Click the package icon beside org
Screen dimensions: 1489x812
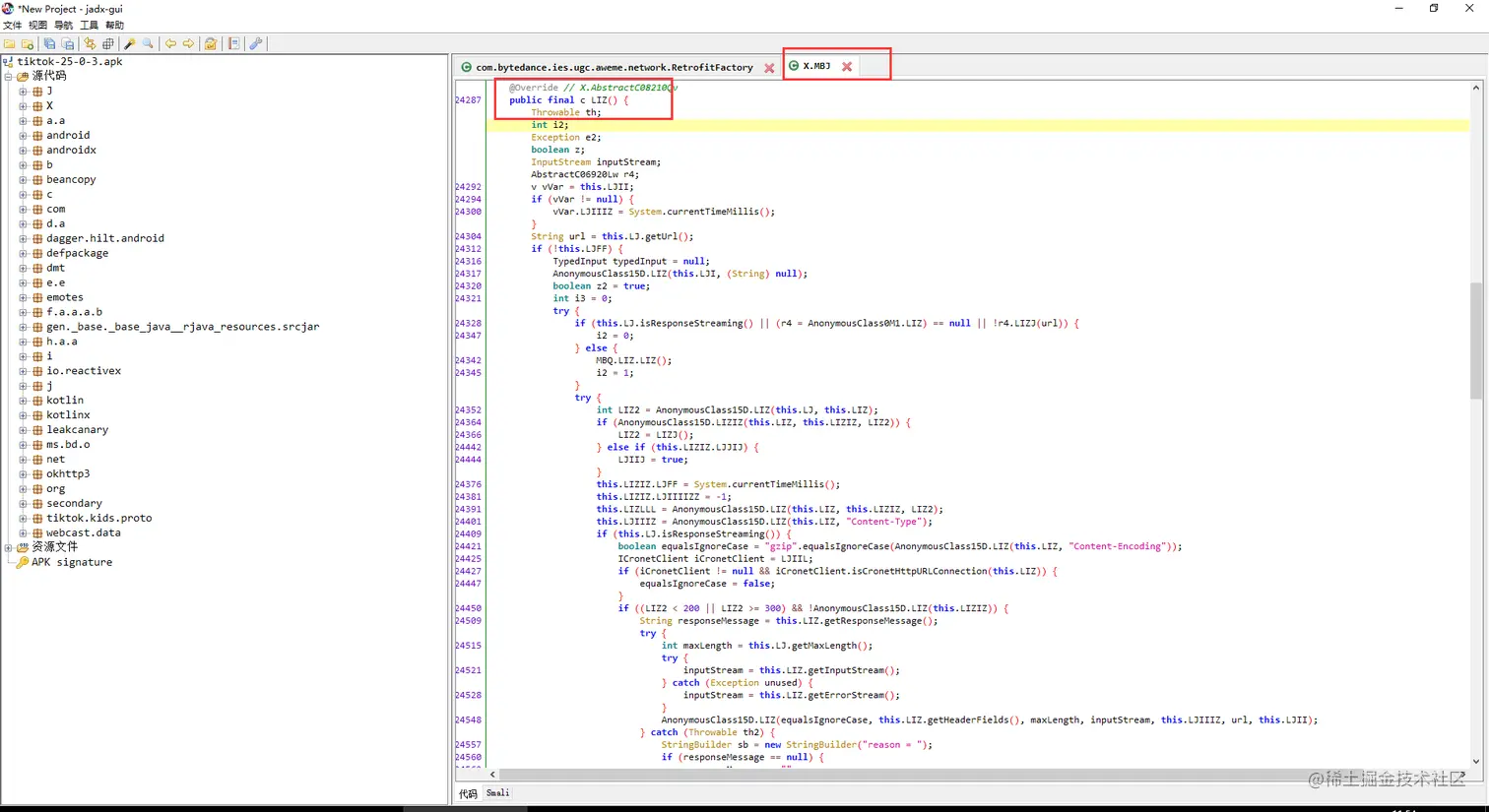tap(37, 489)
